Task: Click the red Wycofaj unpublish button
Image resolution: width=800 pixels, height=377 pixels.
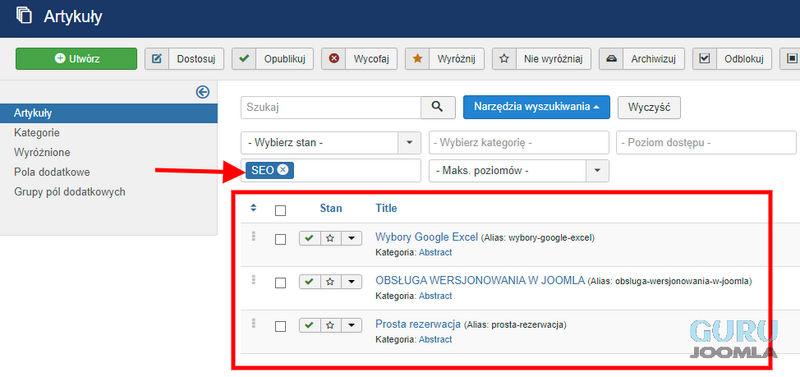Action: click(x=359, y=59)
